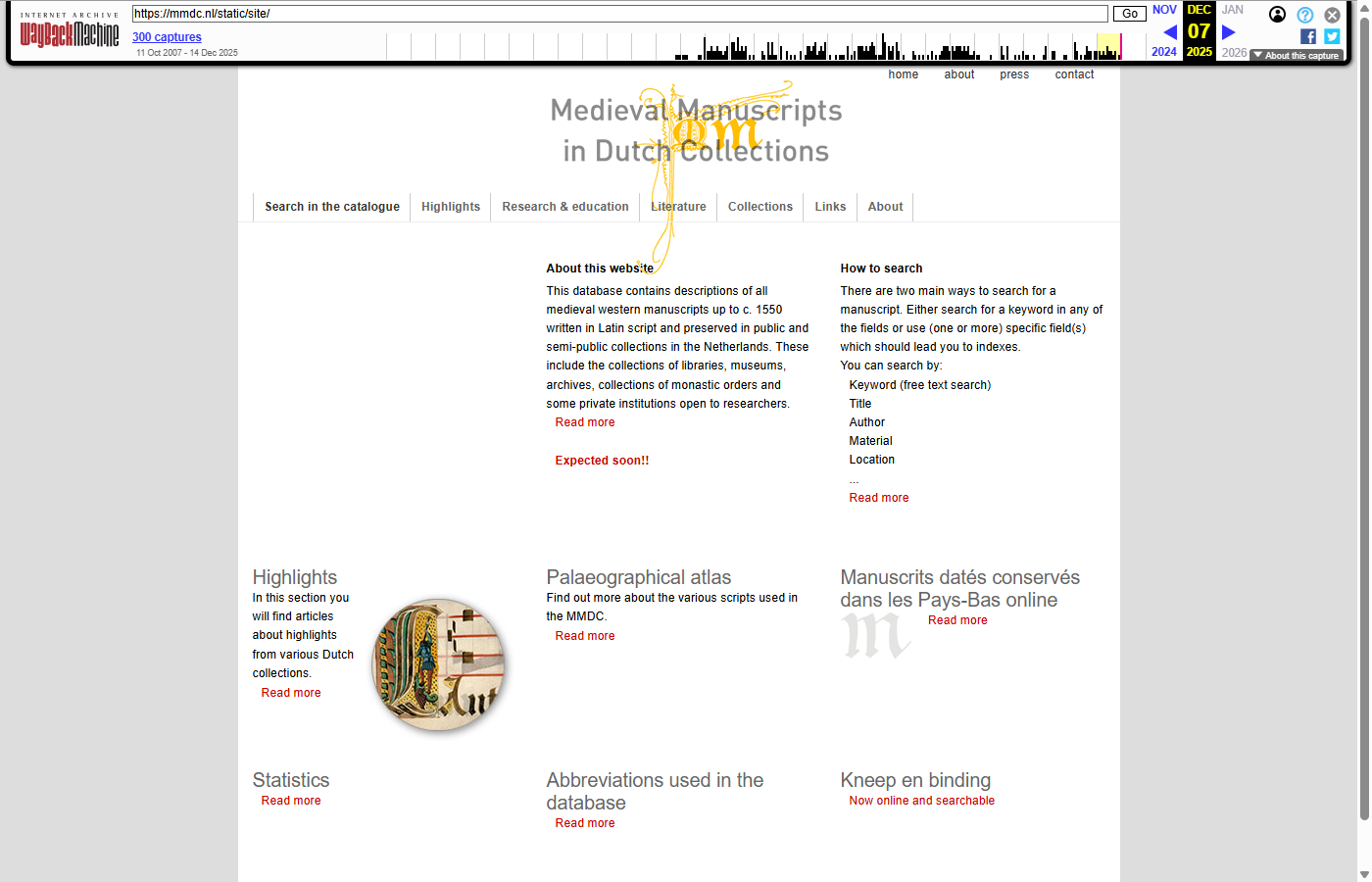Click the Wayback Machine help question-mark icon
Screen dimensions: 1372x882
[x=1304, y=14]
